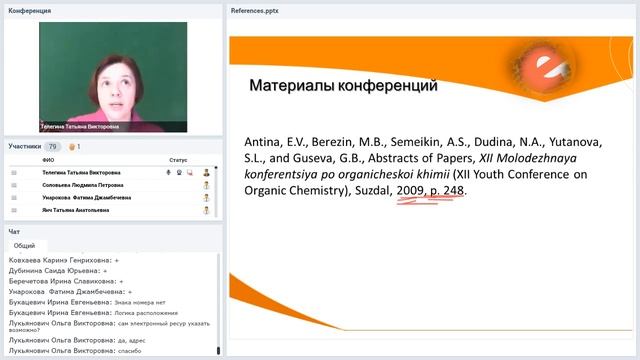Screen dimensions: 640x360
Task: Click chat message from Ковхаева Каринэ Генриховна
Action: (64, 260)
